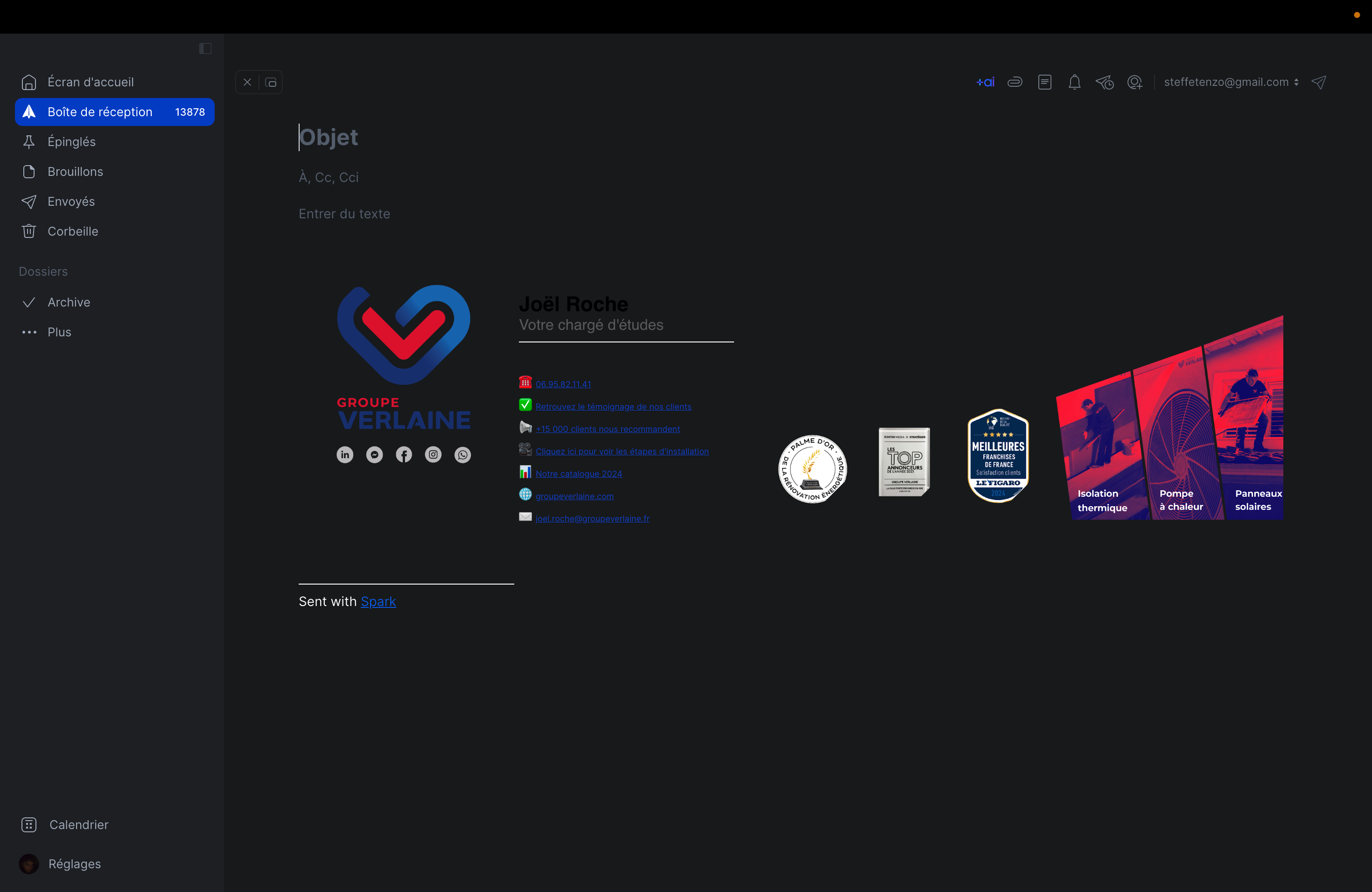The image size is (1372, 892).
Task: Close the compose draft
Action: coord(247,83)
